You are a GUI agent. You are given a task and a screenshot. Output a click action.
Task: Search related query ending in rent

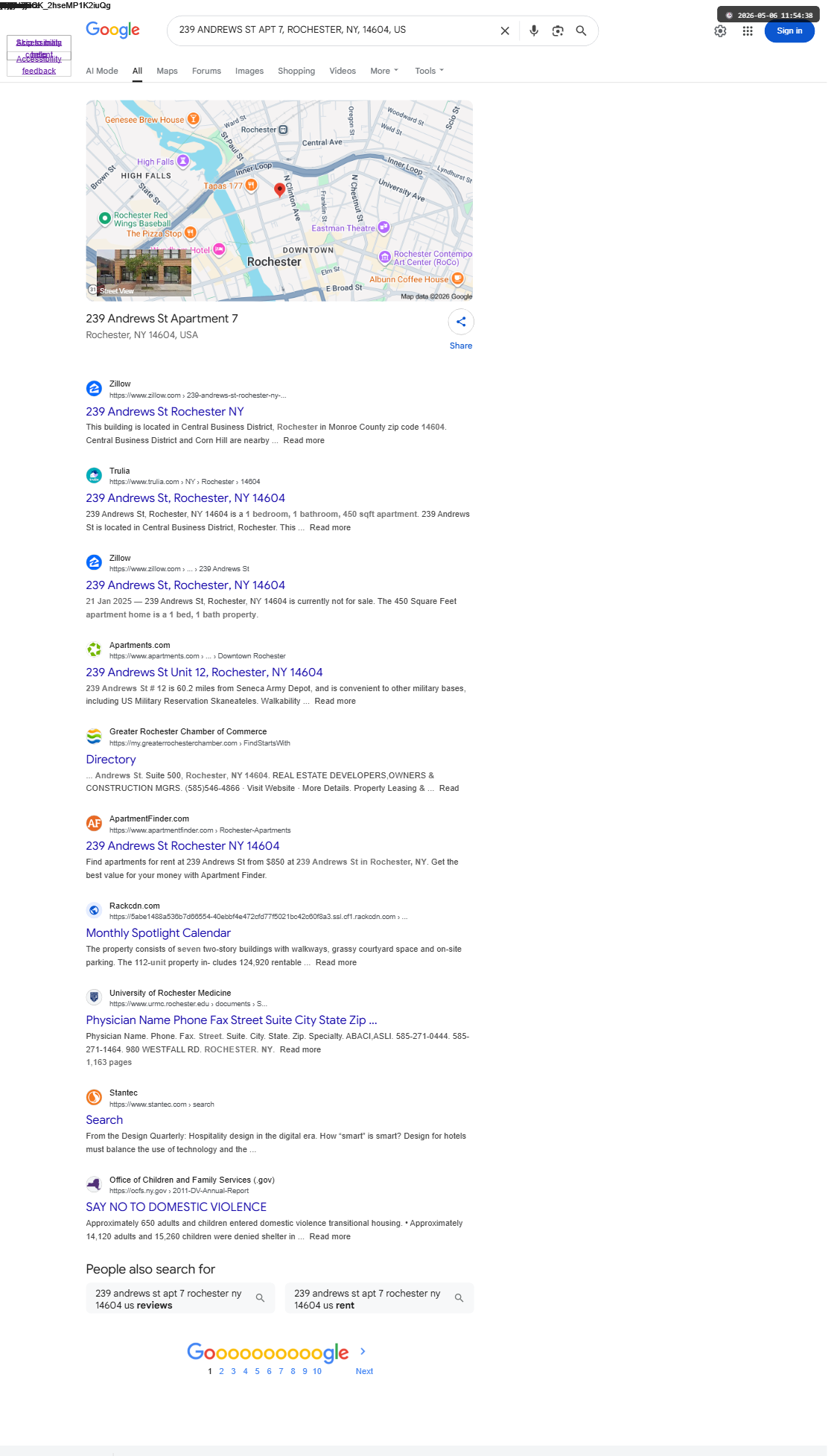pos(379,1299)
